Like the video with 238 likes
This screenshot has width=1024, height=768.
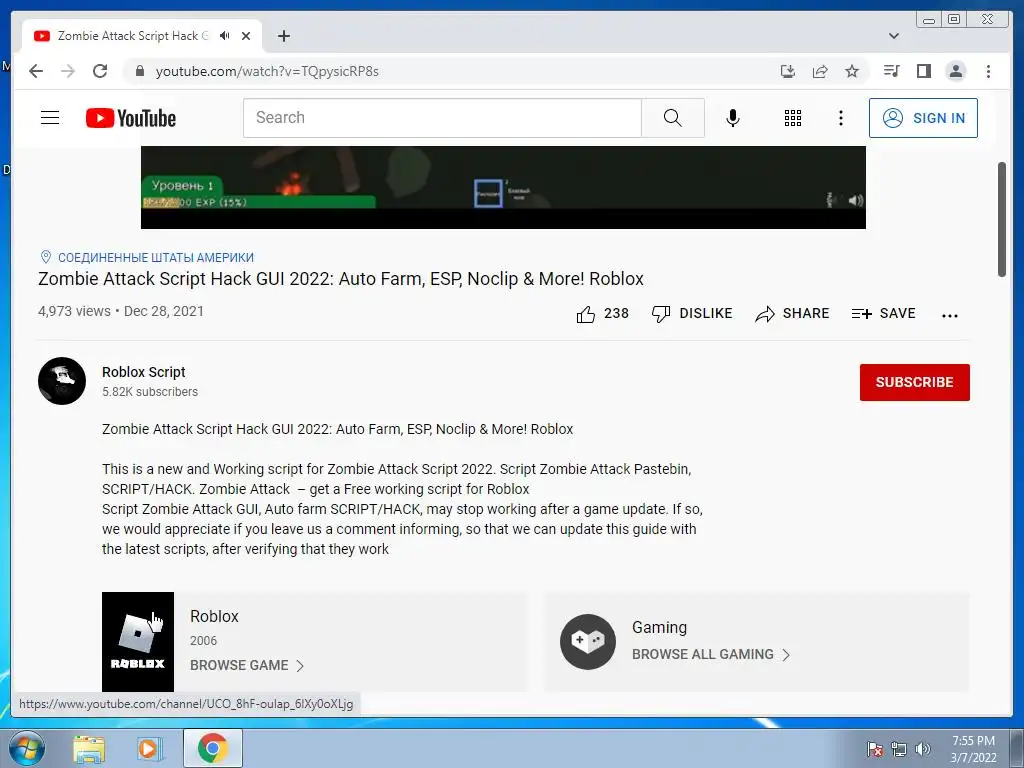[602, 314]
